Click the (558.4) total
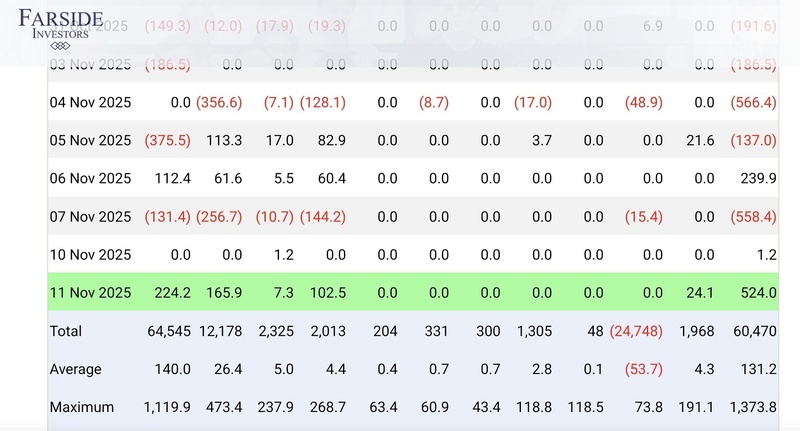Screen dimensions: 800x431 pyautogui.click(x=753, y=217)
